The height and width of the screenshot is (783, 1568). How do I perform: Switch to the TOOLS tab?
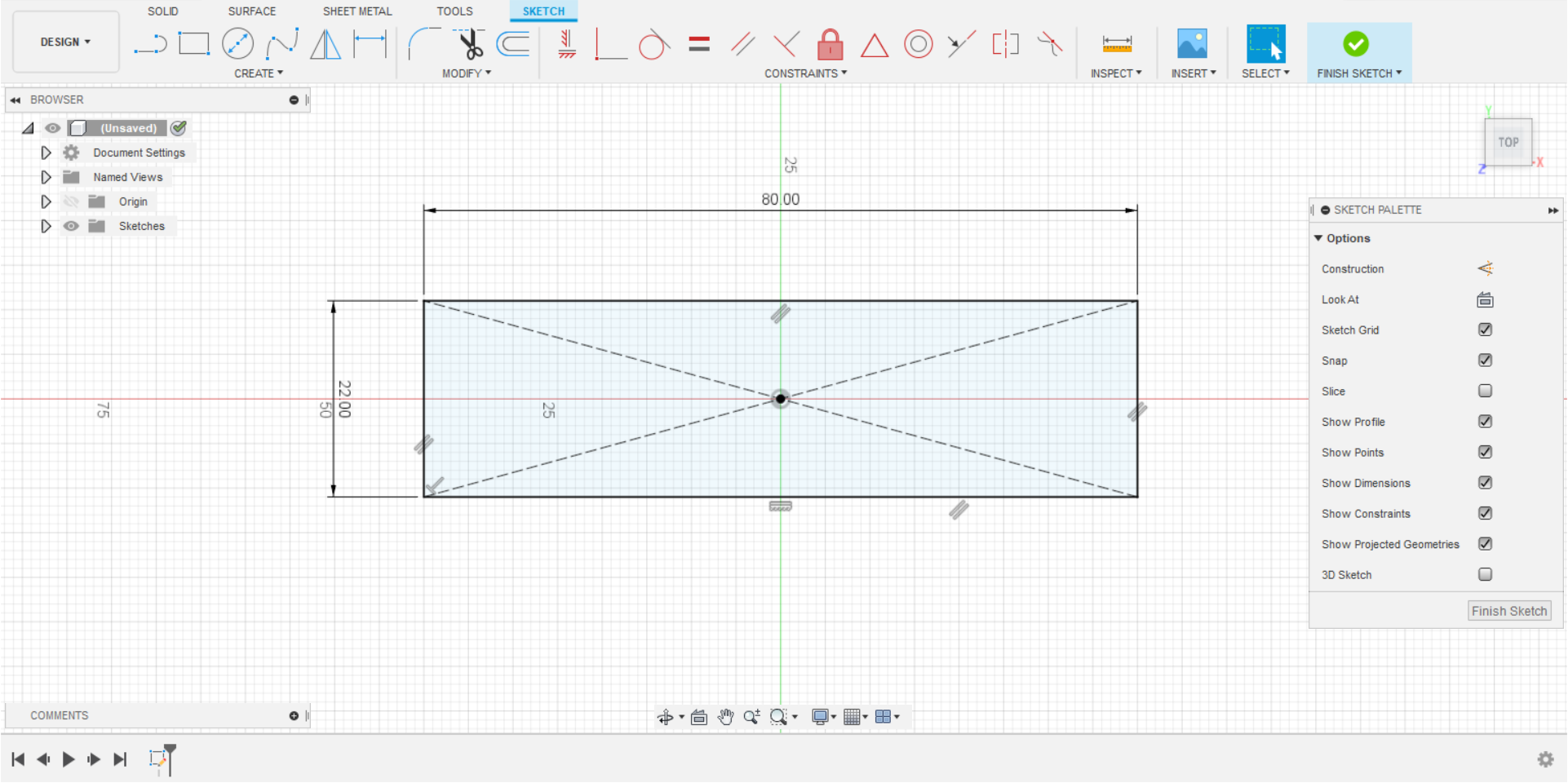pyautogui.click(x=454, y=11)
